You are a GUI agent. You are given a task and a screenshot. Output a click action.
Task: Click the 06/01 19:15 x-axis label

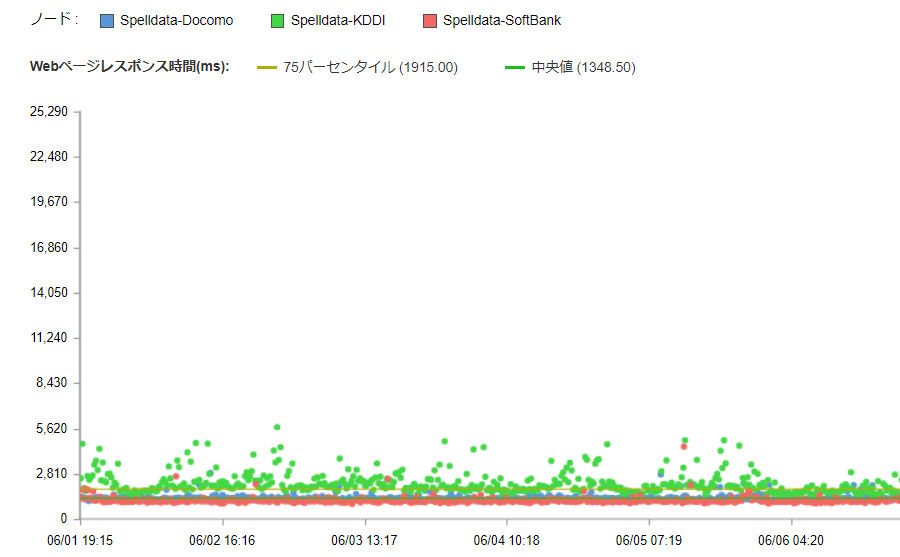80,540
